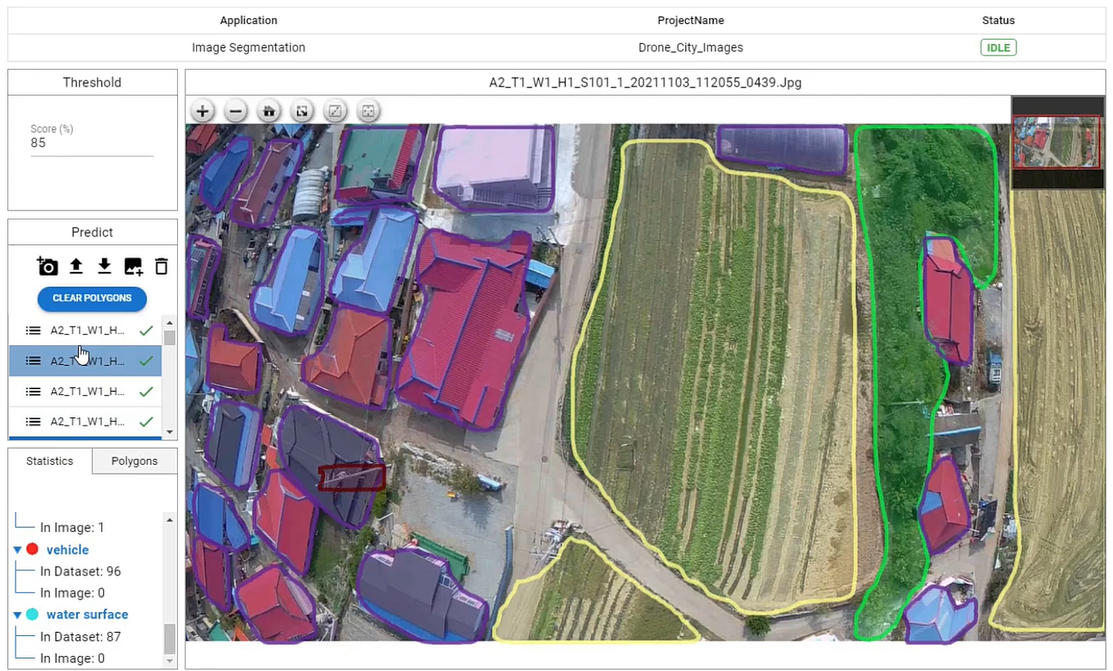Select the zoom-in tool above the map
This screenshot has width=1113, height=671.
pos(202,111)
